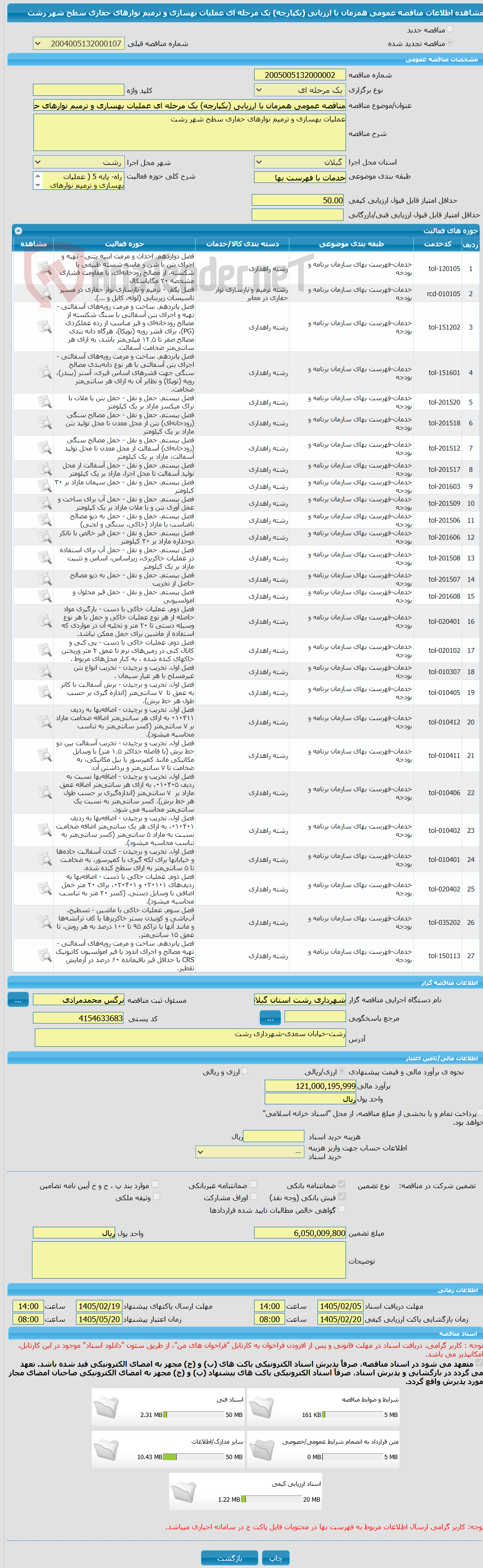Open previous tender number dropdown
The image size is (483, 1568).
coord(78,44)
